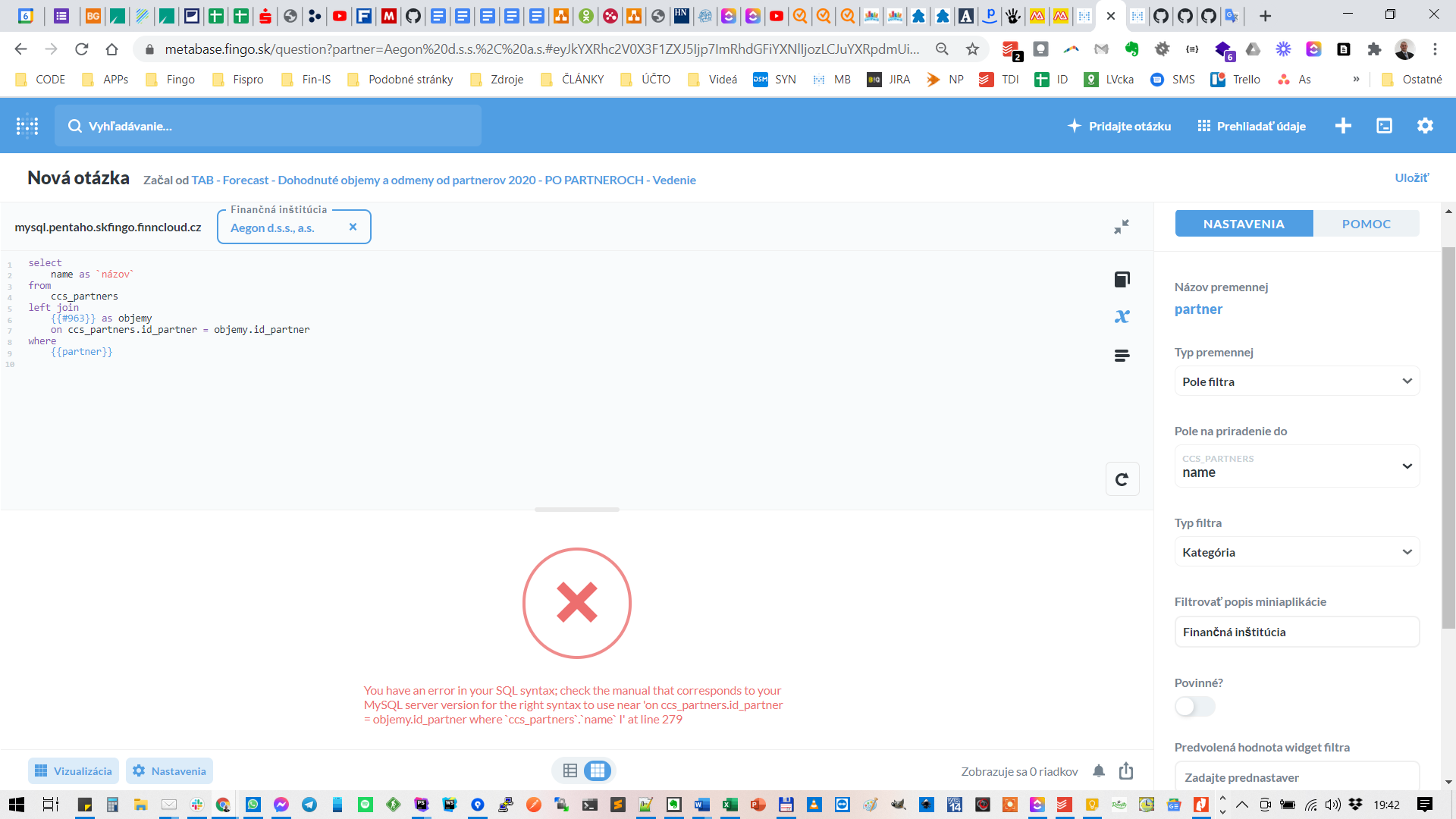Image resolution: width=1456 pixels, height=819 pixels.
Task: Click the Metabase home logo icon
Action: click(27, 126)
